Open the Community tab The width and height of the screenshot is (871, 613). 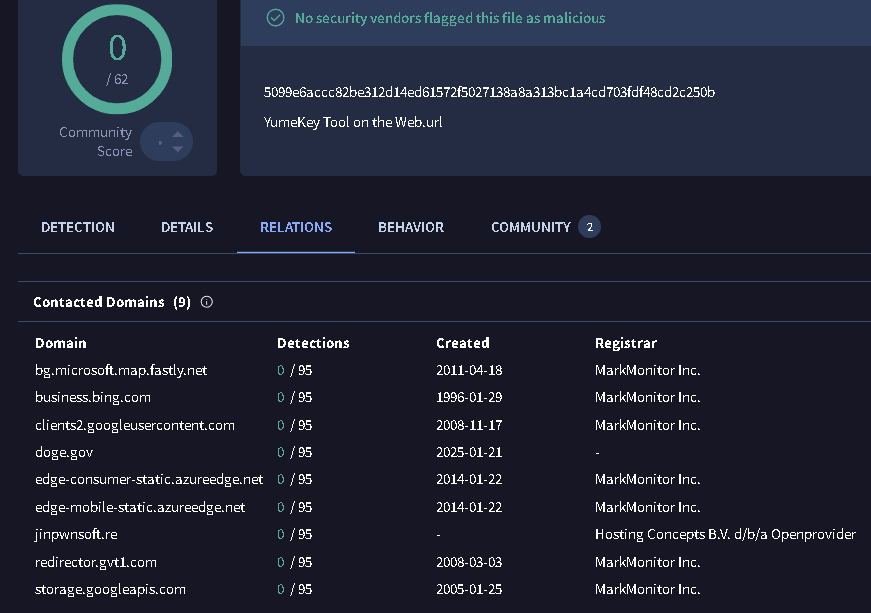click(x=530, y=227)
